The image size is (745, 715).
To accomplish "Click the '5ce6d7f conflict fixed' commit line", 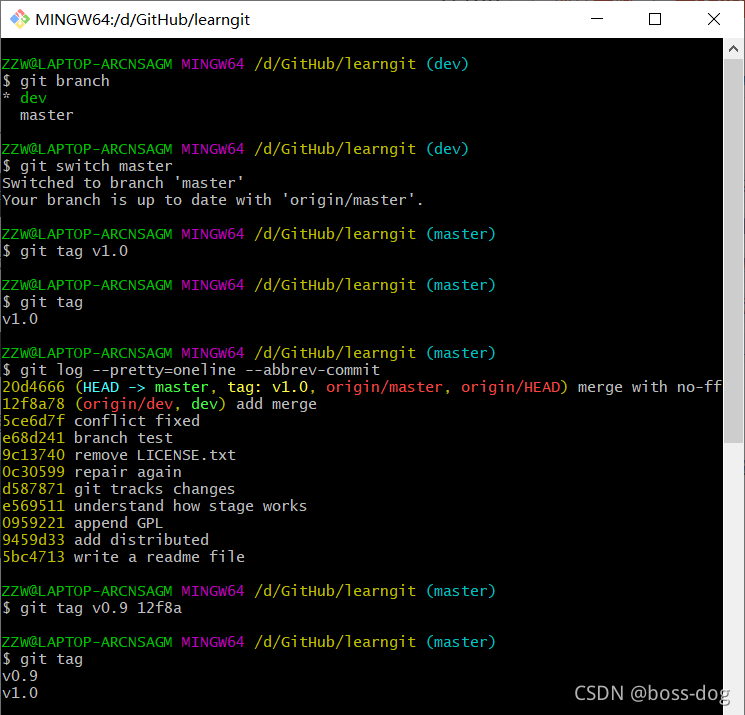I will 101,421.
